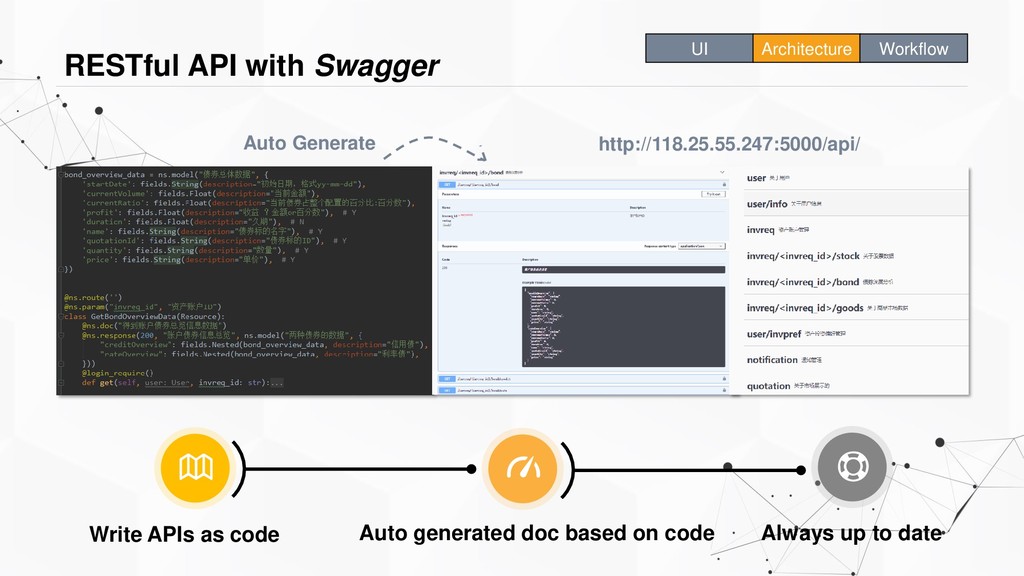Click the @login_require() decorator line
Viewport: 1024px width, 576px height.
118,373
